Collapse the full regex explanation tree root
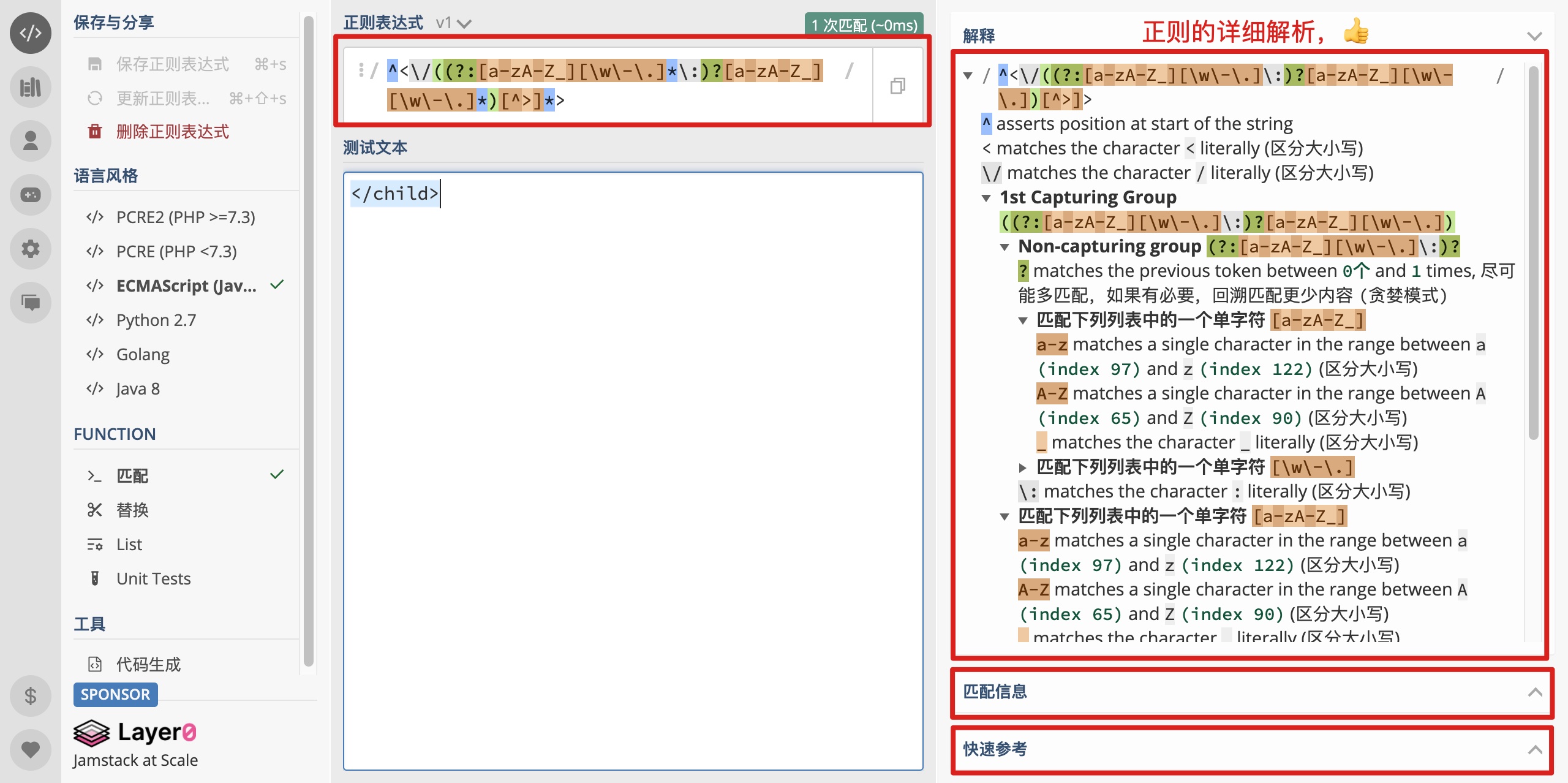 968,76
